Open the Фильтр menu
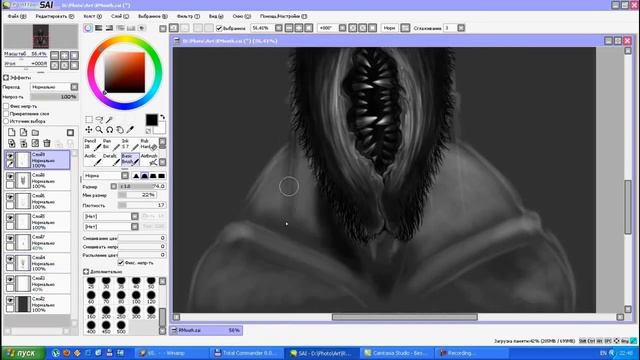Image resolution: width=640 pixels, height=360 pixels. pyautogui.click(x=188, y=16)
